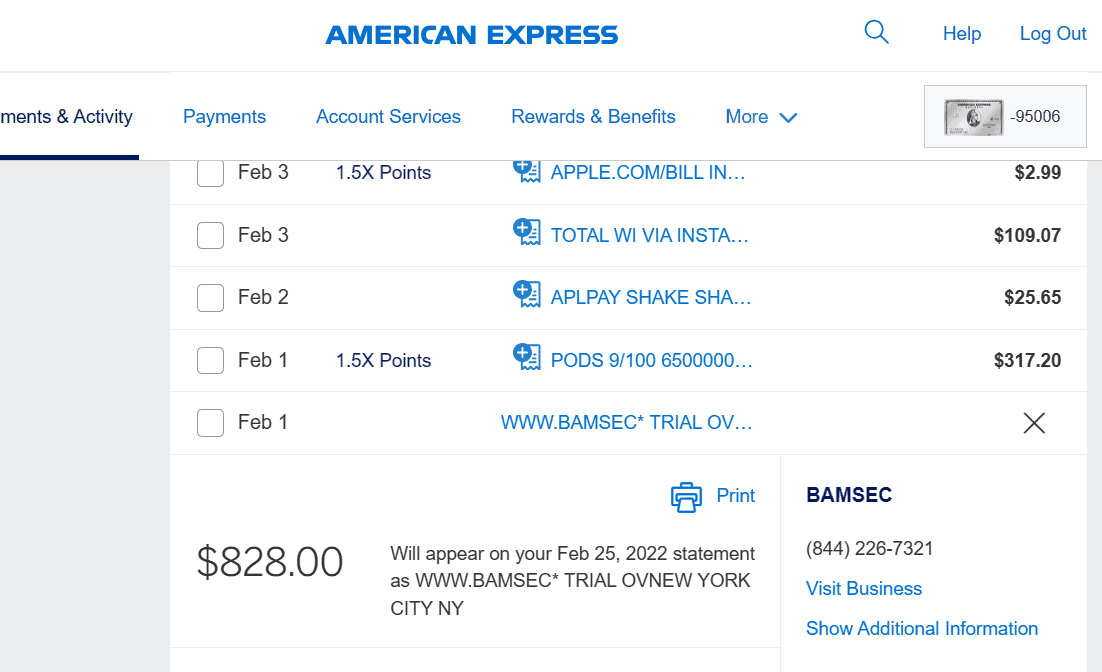
Task: Open the WWW.BAMSEC* TRIAL transaction link
Action: [626, 422]
